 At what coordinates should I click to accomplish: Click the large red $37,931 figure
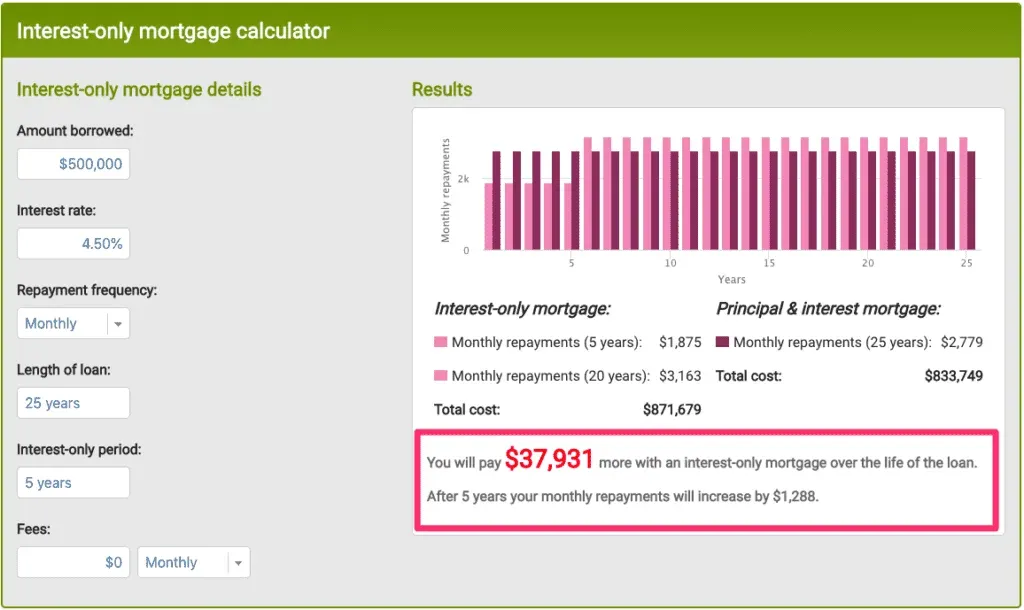[x=549, y=459]
